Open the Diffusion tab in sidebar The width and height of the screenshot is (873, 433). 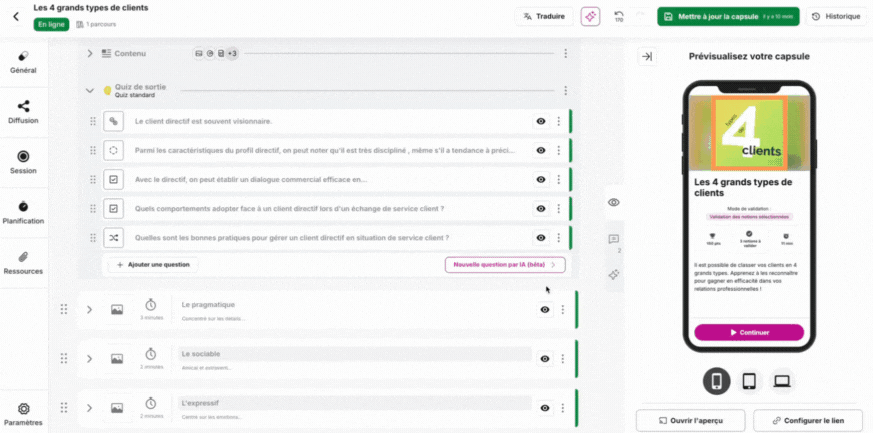point(23,111)
